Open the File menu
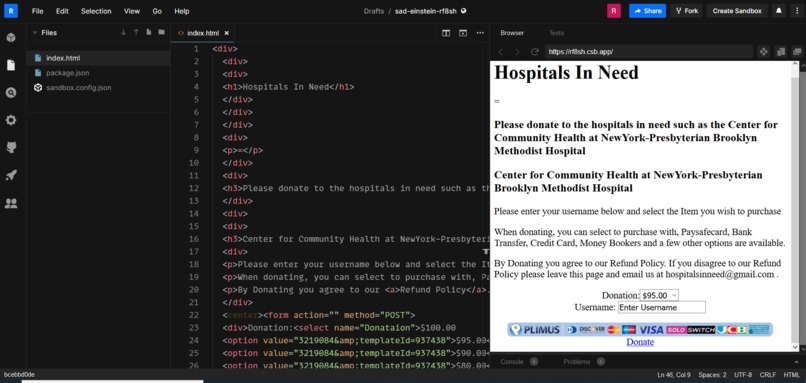Screen dimensions: 806x383 coord(38,11)
